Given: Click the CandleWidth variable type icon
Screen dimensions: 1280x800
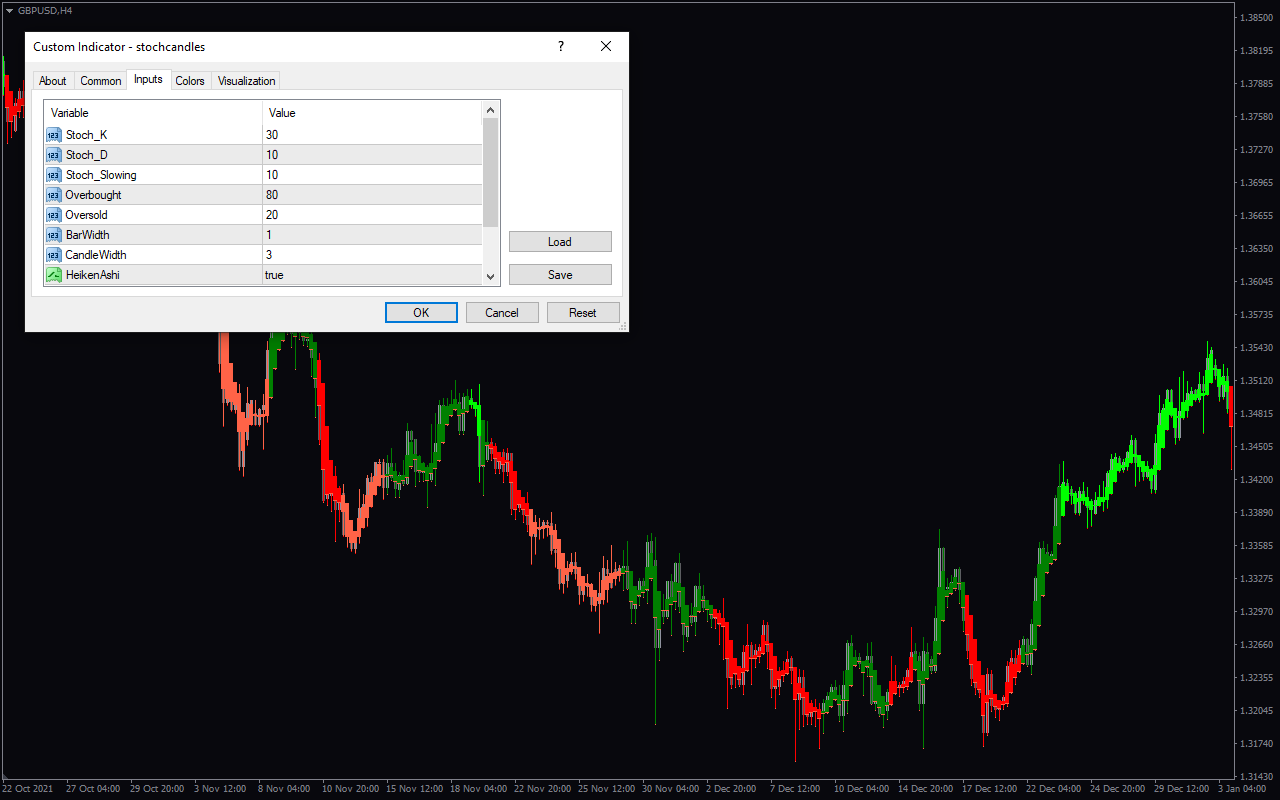Looking at the screenshot, I should click(x=53, y=255).
